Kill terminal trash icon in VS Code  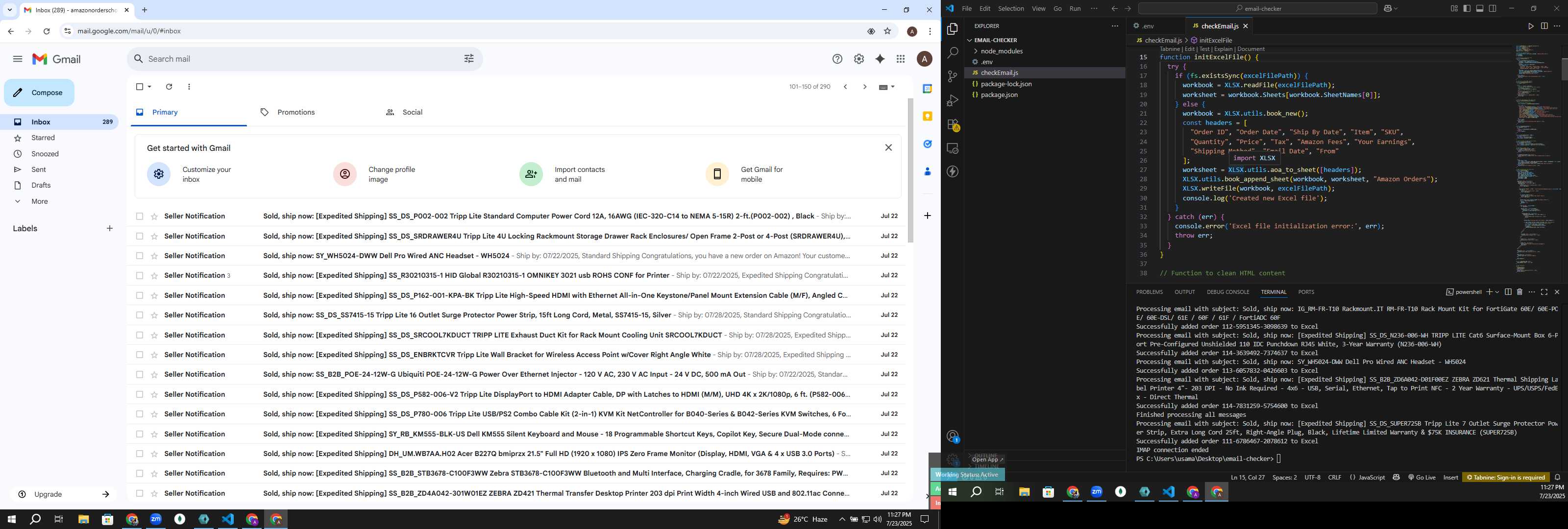click(x=1519, y=292)
